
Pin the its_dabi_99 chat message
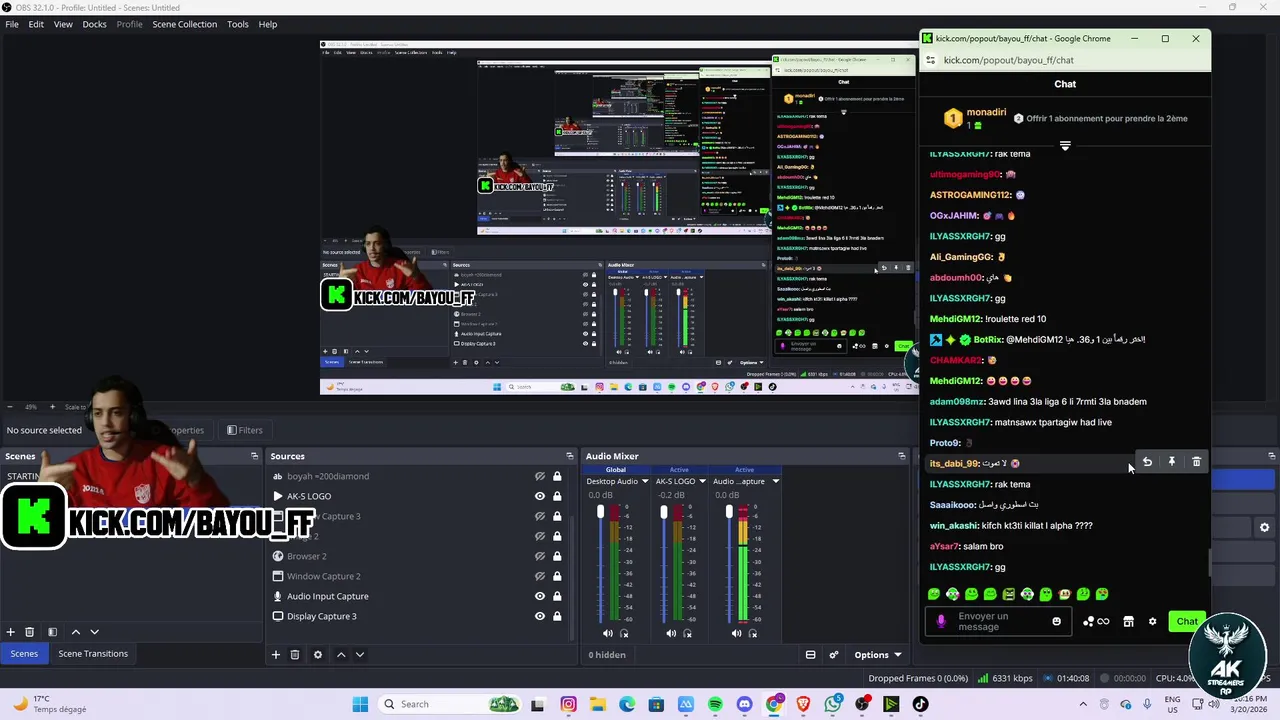[x=1172, y=462]
